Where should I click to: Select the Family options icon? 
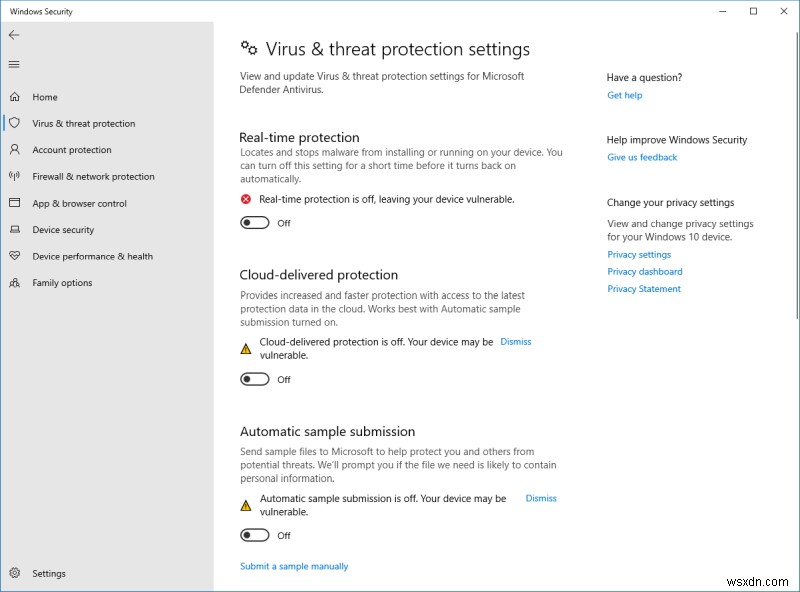click(x=14, y=283)
